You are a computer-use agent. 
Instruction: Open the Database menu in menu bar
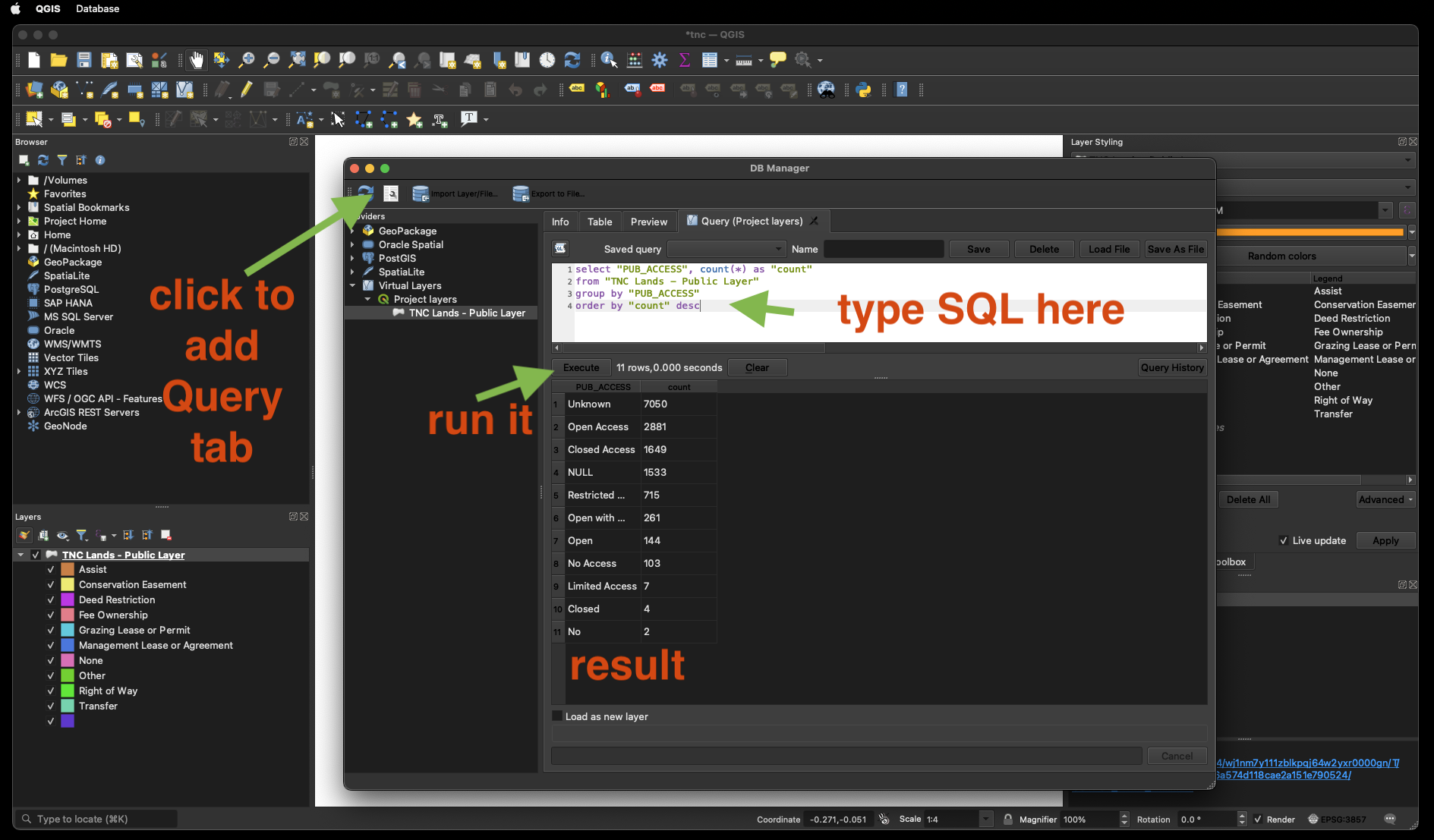coord(97,8)
